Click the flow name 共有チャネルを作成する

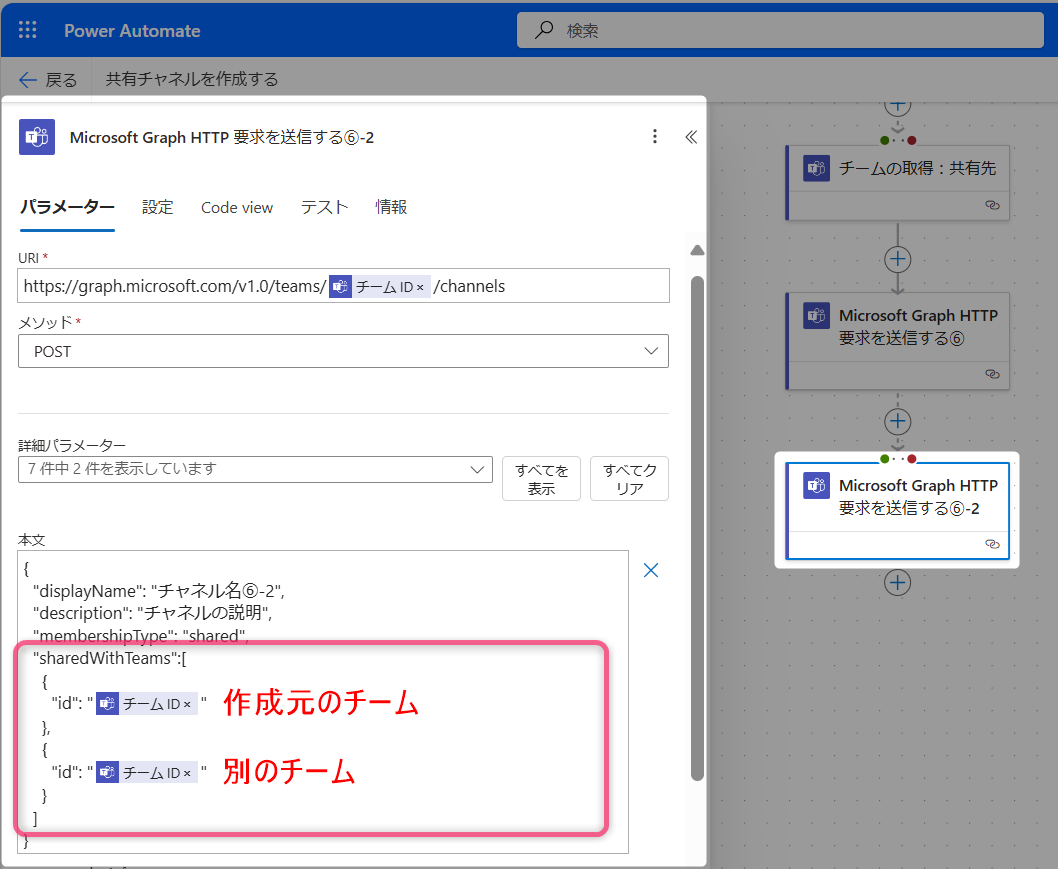tap(192, 80)
